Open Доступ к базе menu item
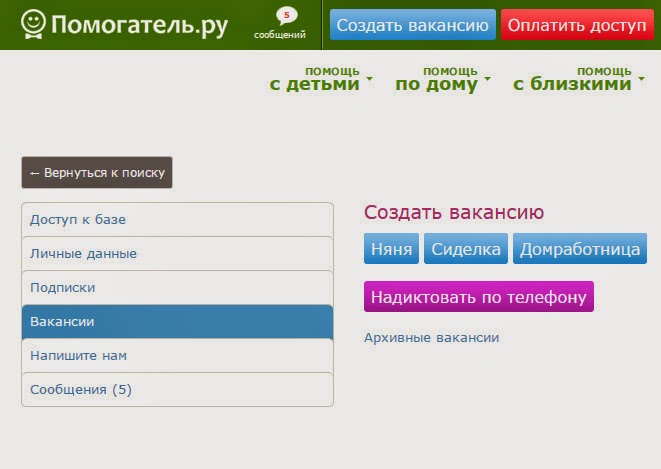The image size is (661, 469). click(177, 220)
